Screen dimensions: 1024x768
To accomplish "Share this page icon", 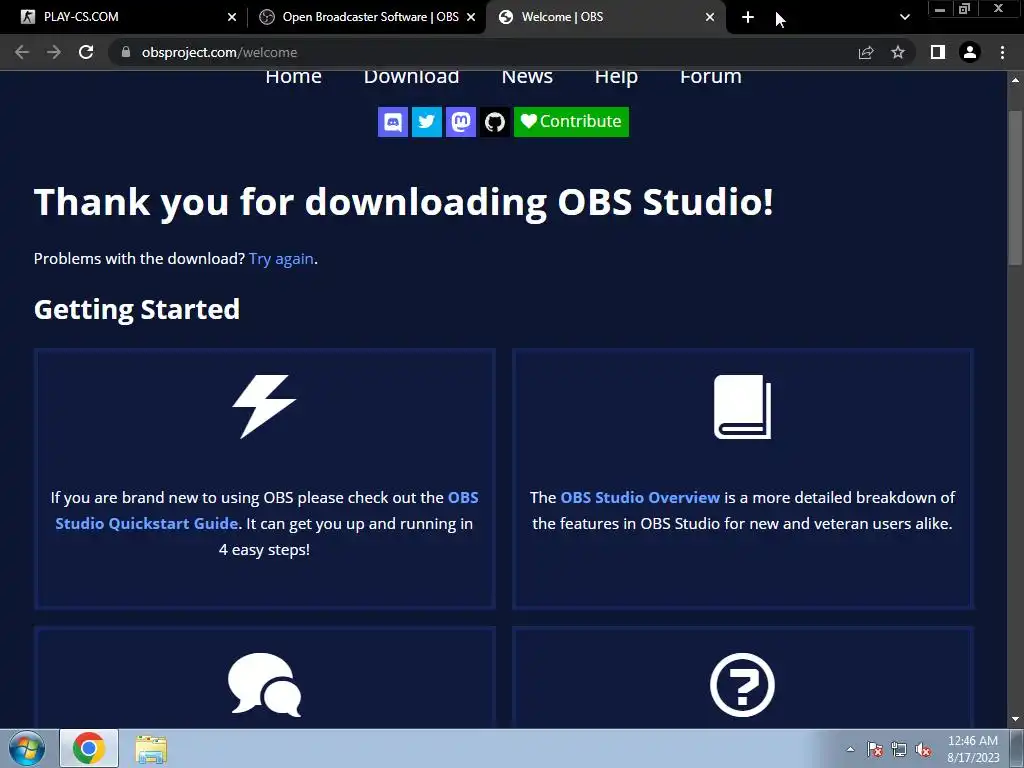I will coord(866,52).
